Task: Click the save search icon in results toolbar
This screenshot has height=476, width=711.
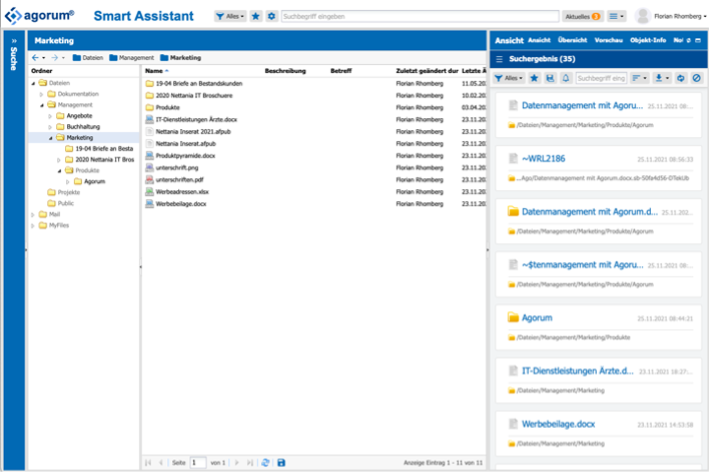Action: pos(550,78)
